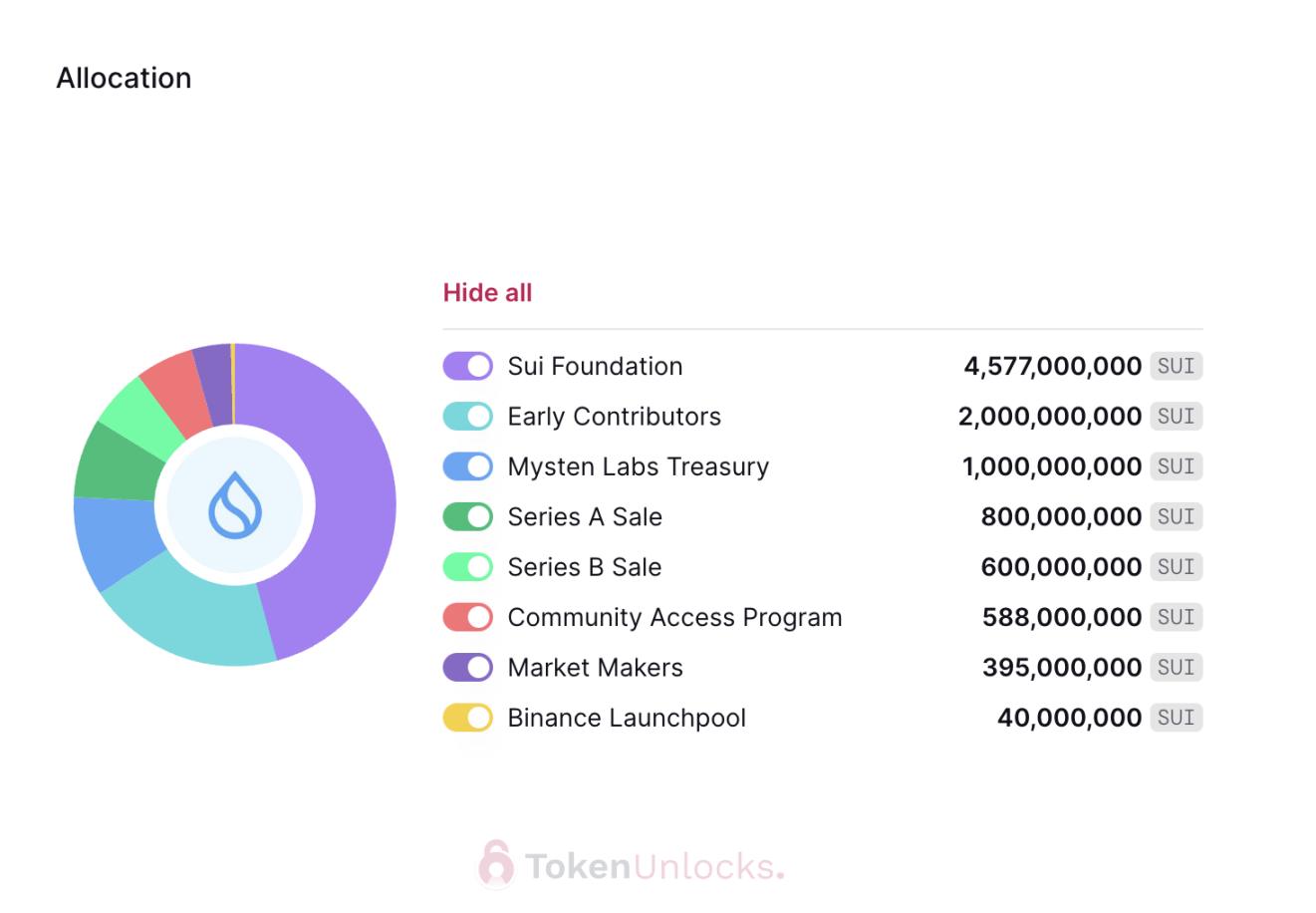Viewport: 1316px width, 913px height.
Task: Disable the Early Contributors switch
Action: pyautogui.click(x=467, y=416)
